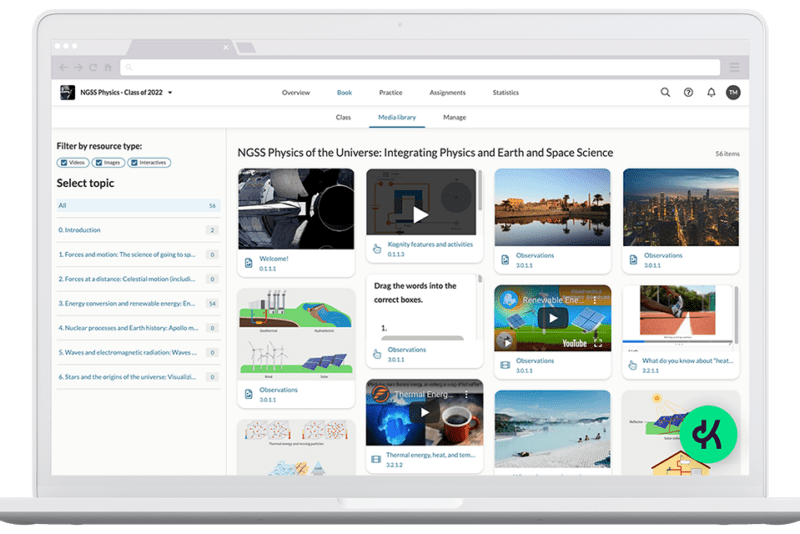Toggle the Interactives filter checkbox
800x534 pixels.
[x=133, y=162]
